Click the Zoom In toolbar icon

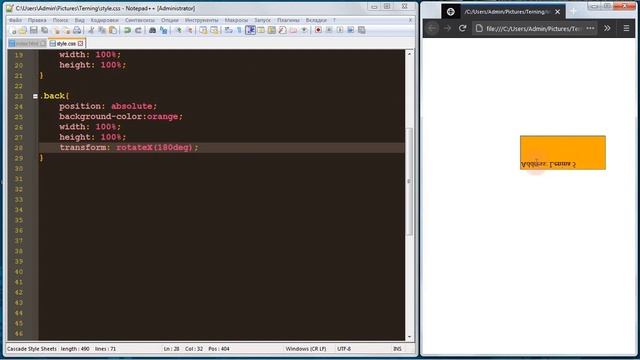coord(178,30)
